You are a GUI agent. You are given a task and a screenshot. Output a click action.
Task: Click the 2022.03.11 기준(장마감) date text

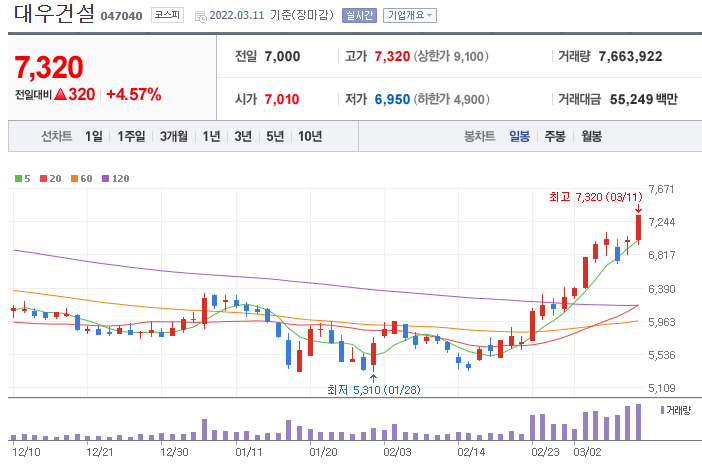click(271, 15)
